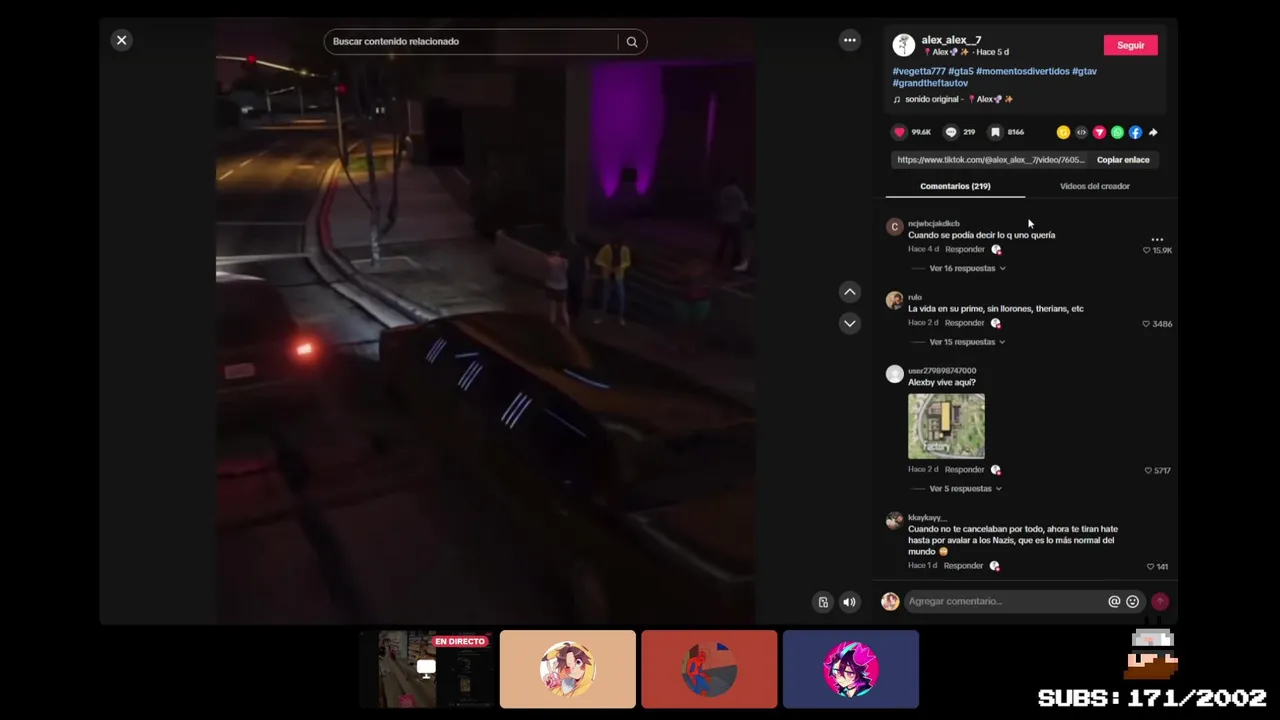Focus the 'Buscar contenido relacionado' search field
Image resolution: width=1280 pixels, height=720 pixels.
pos(470,42)
